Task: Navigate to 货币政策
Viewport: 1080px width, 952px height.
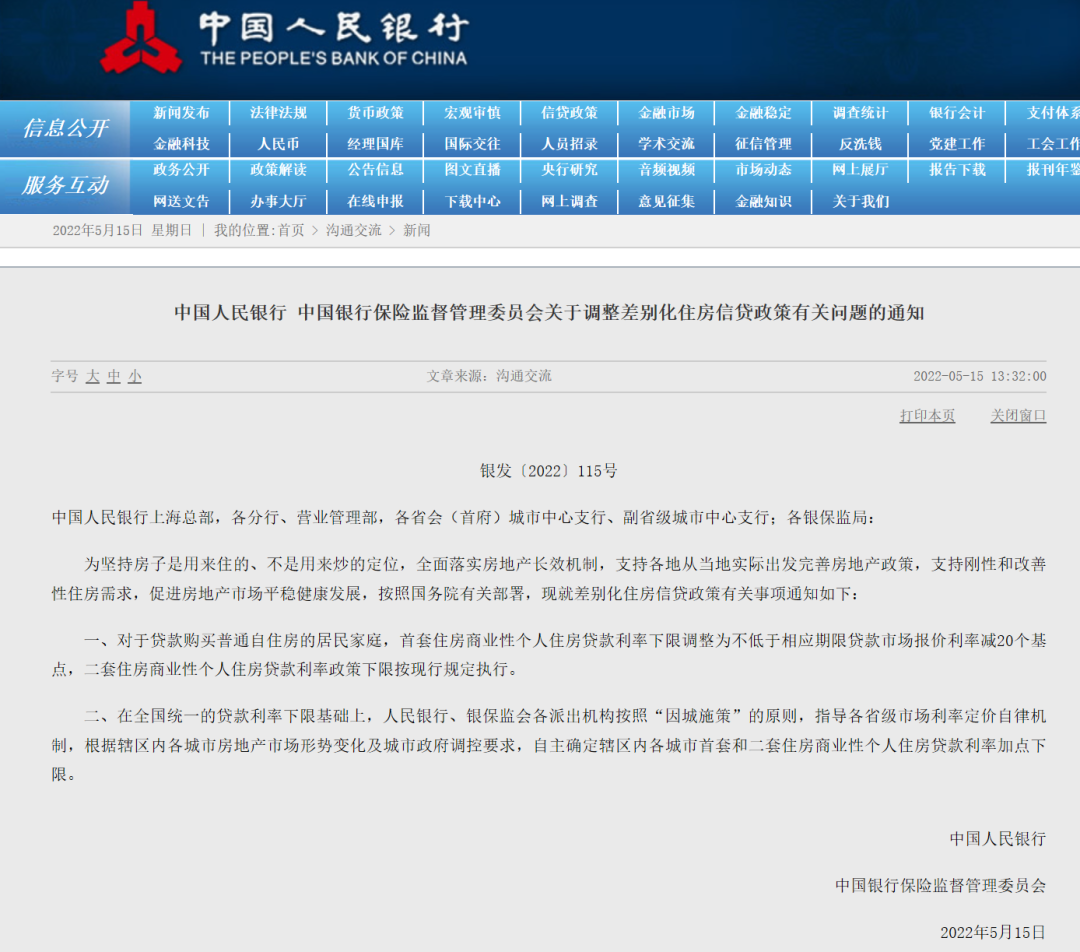Action: pos(376,113)
